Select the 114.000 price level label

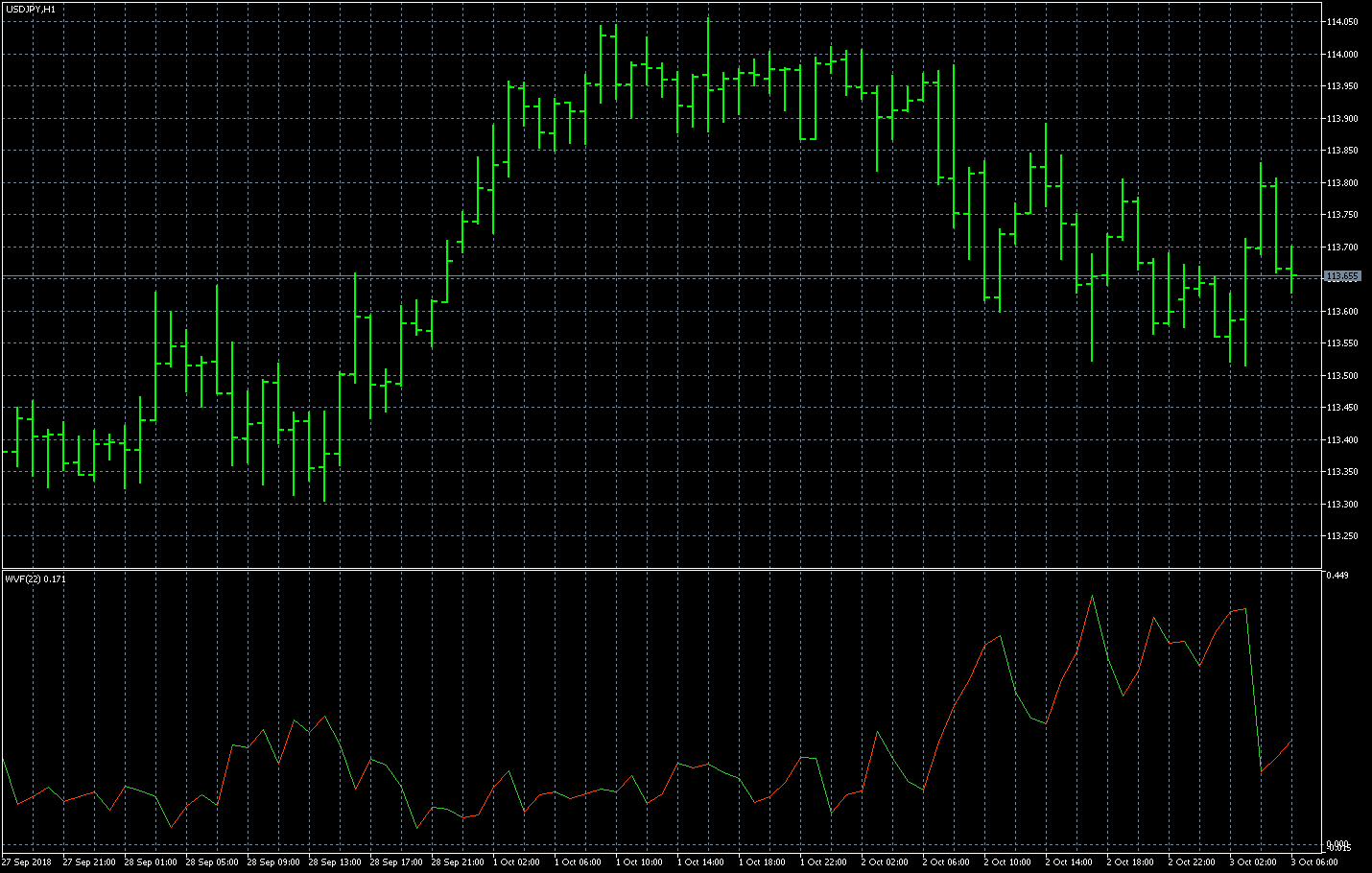tap(1342, 55)
